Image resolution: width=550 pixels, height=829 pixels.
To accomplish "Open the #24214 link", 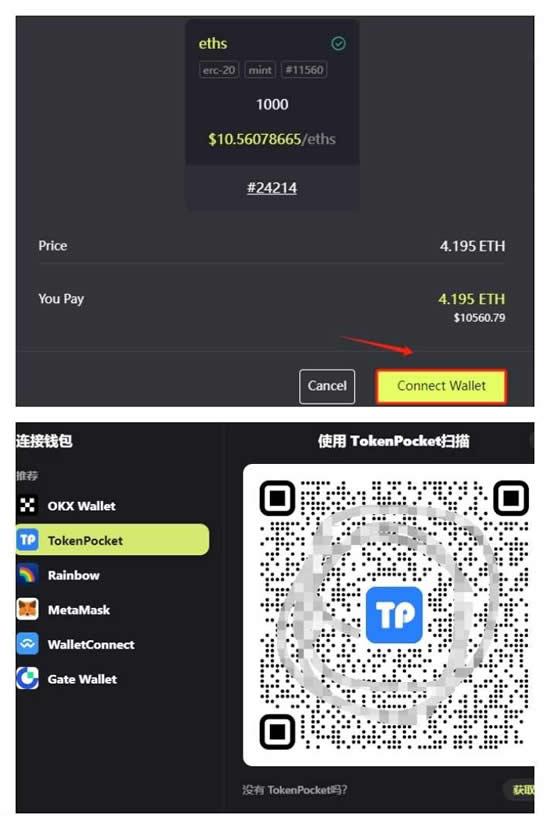I will coord(272,188).
